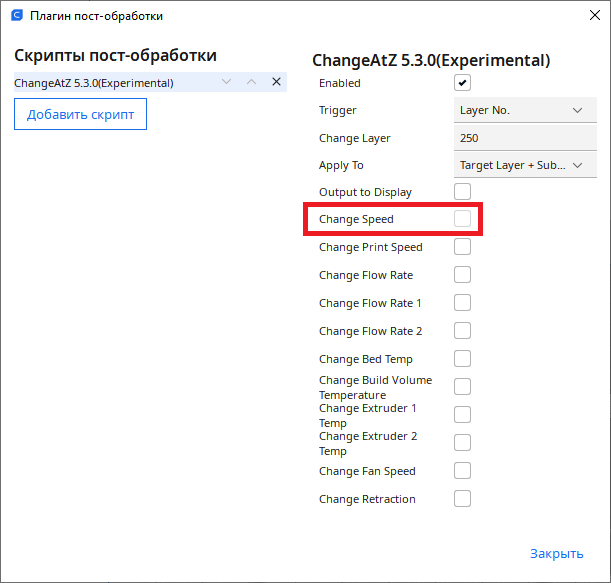The image size is (611, 583).
Task: Check Change Extruder 1 Temp box
Action: click(x=462, y=415)
